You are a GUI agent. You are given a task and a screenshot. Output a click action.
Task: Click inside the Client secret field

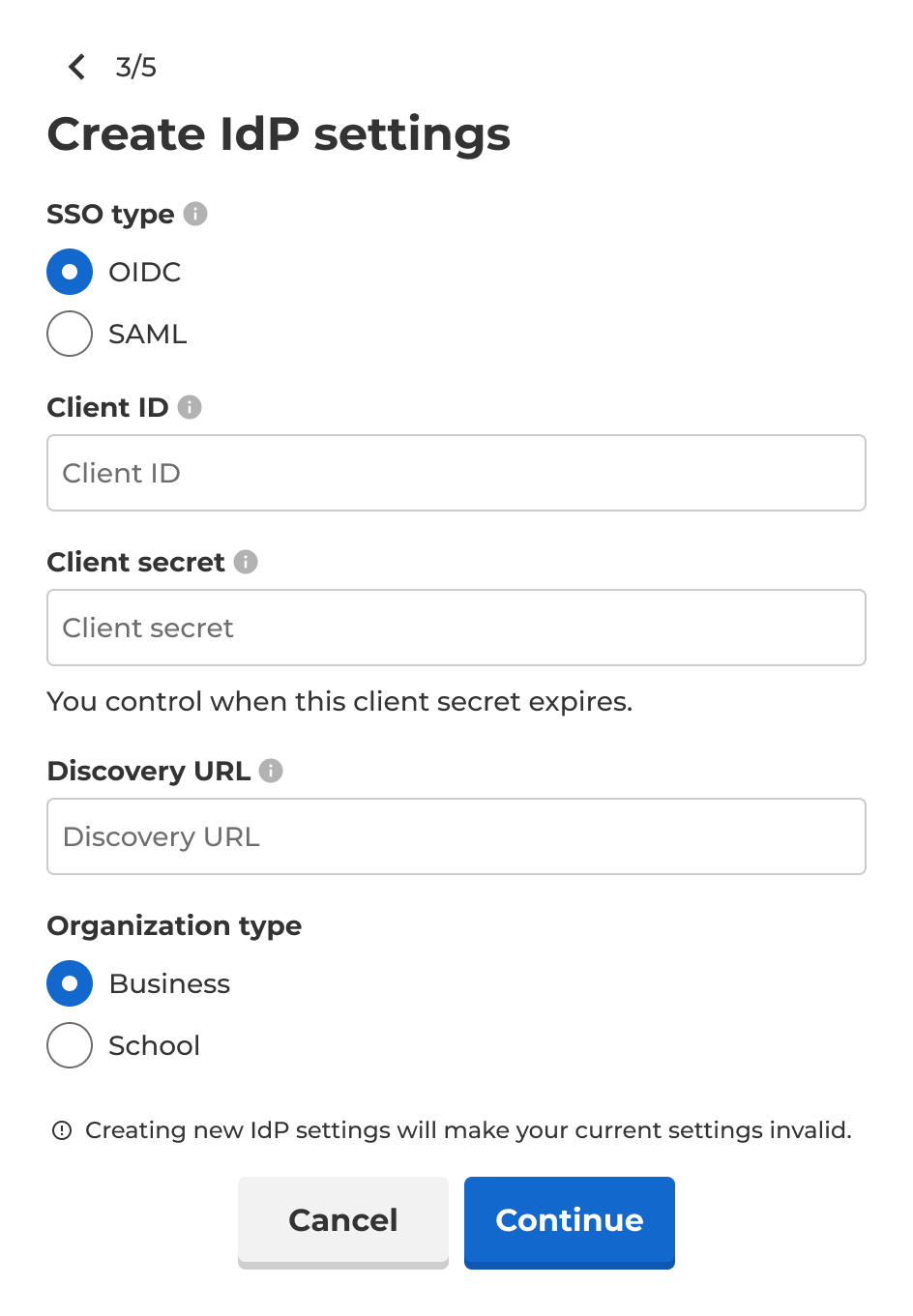(456, 628)
